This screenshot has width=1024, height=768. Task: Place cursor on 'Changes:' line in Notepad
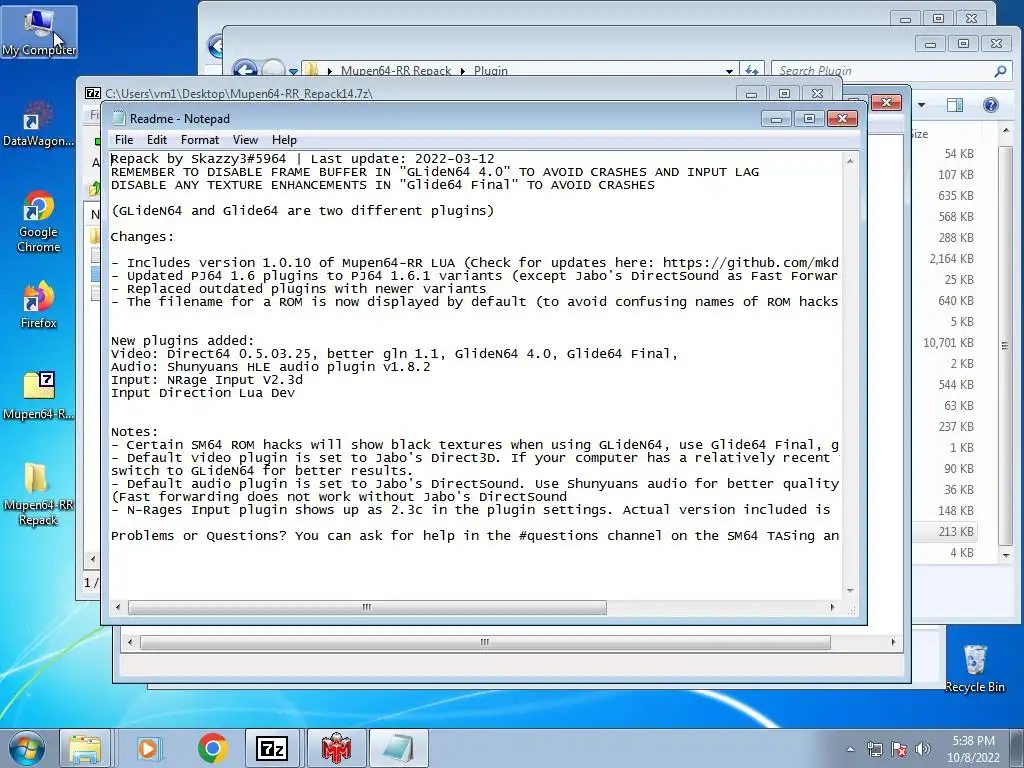point(142,237)
